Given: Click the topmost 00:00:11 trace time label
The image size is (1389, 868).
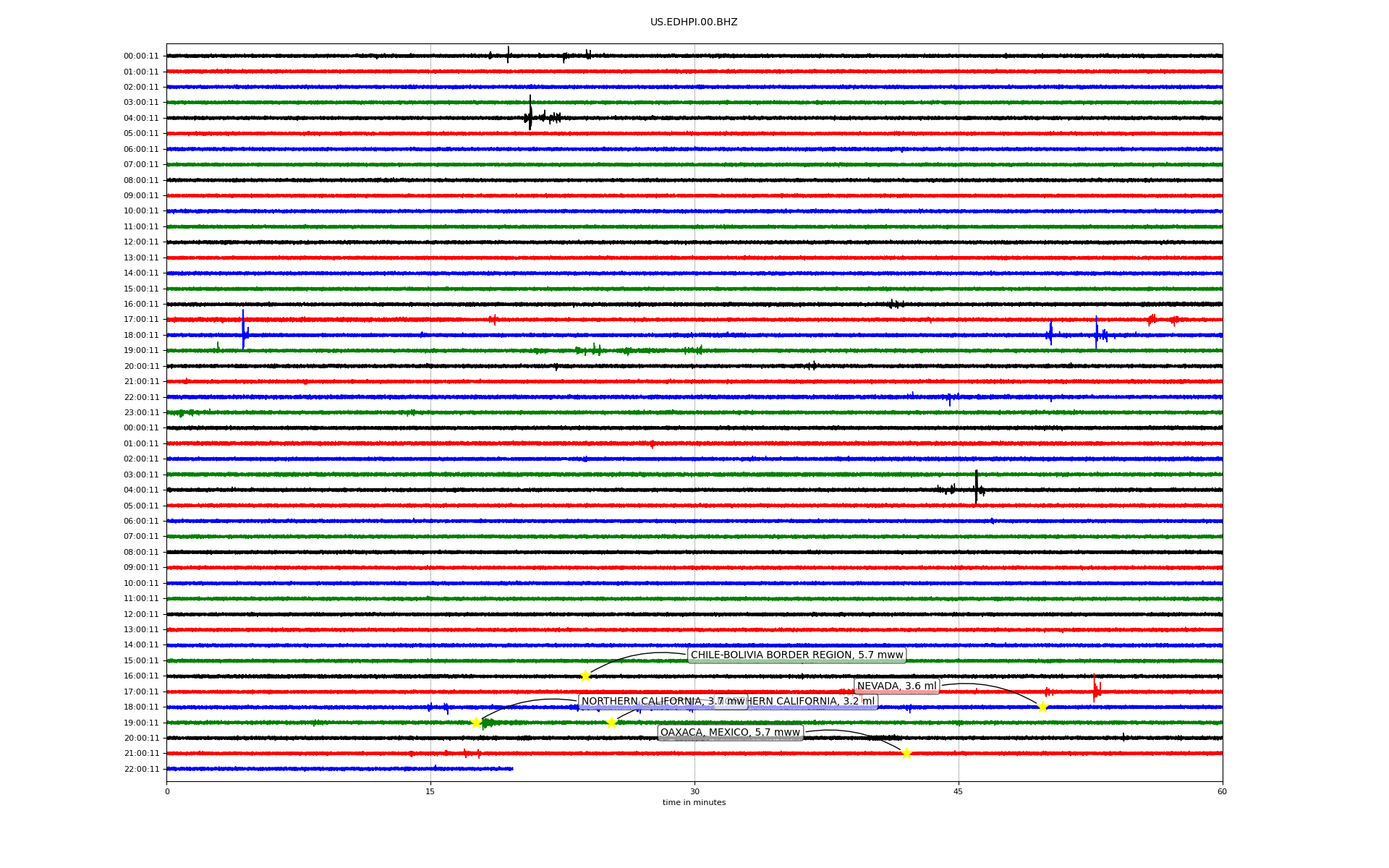Looking at the screenshot, I should coord(141,56).
